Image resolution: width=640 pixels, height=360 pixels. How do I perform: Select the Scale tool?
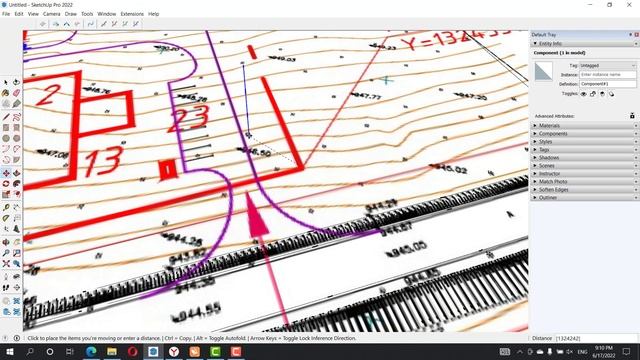pyautogui.click(x=6, y=195)
